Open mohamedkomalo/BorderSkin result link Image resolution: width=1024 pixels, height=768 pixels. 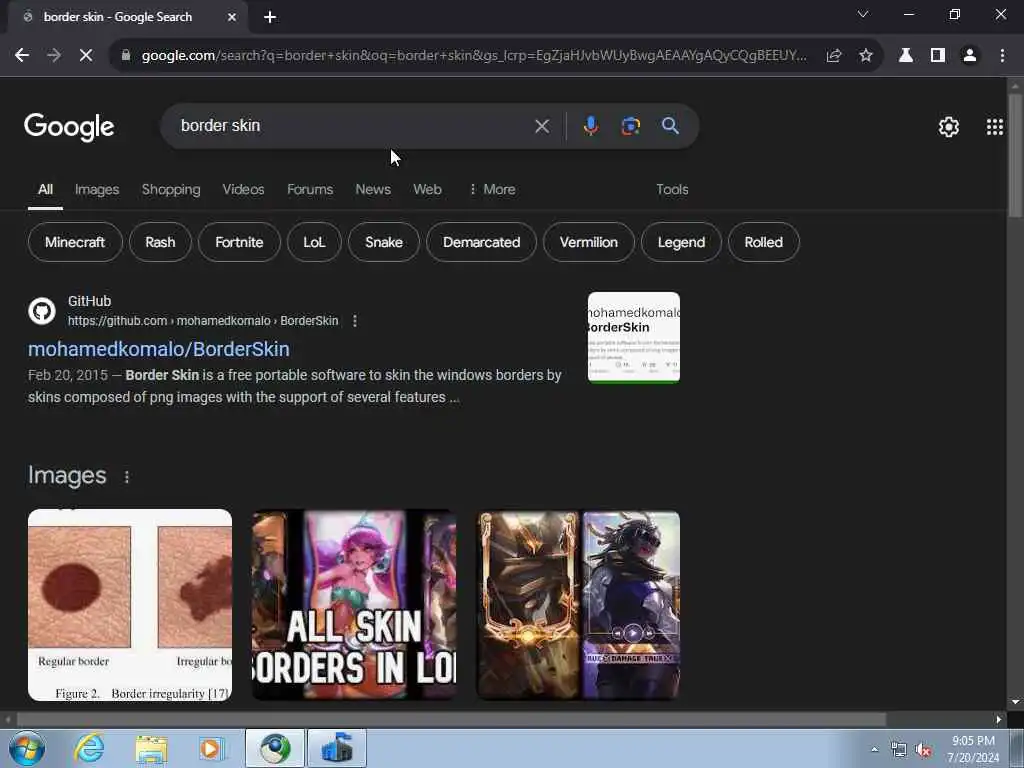point(159,349)
